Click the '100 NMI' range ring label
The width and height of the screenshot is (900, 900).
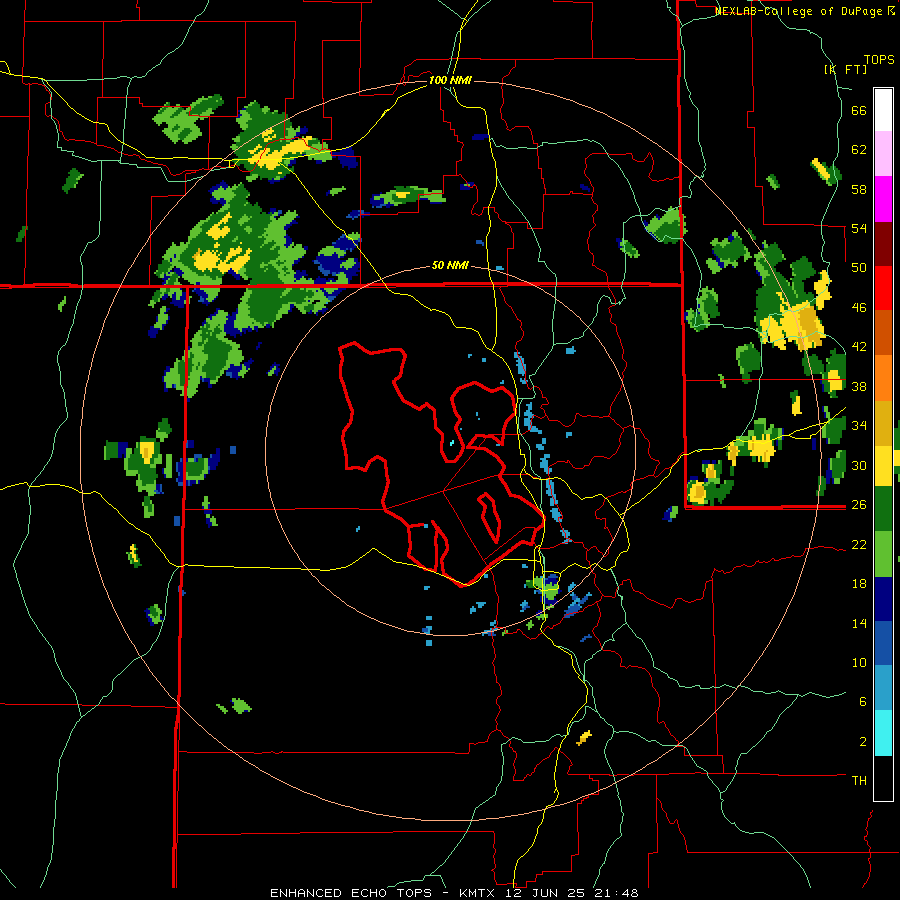click(x=450, y=80)
